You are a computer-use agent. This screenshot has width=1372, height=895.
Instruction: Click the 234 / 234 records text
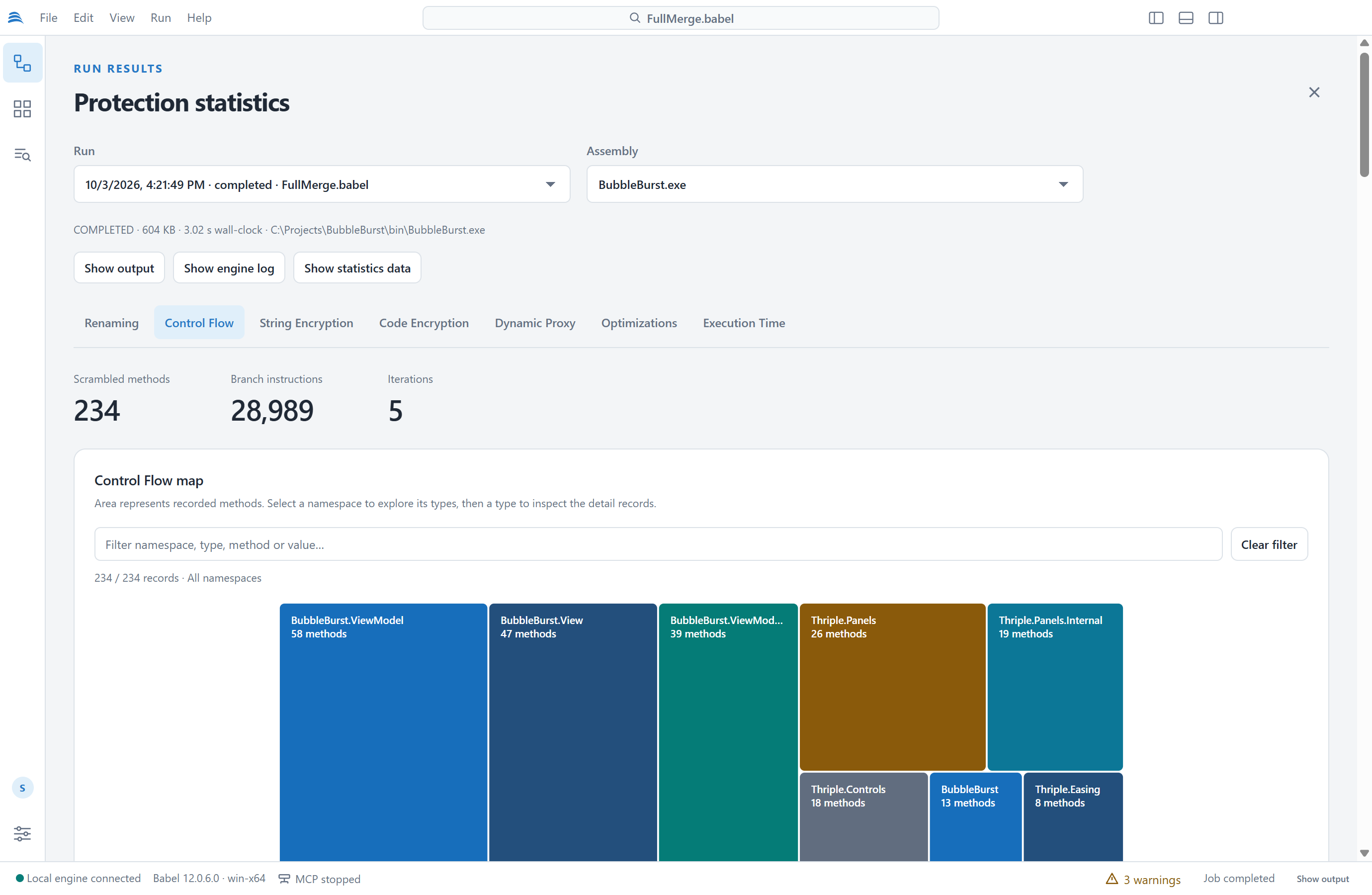pyautogui.click(x=178, y=578)
